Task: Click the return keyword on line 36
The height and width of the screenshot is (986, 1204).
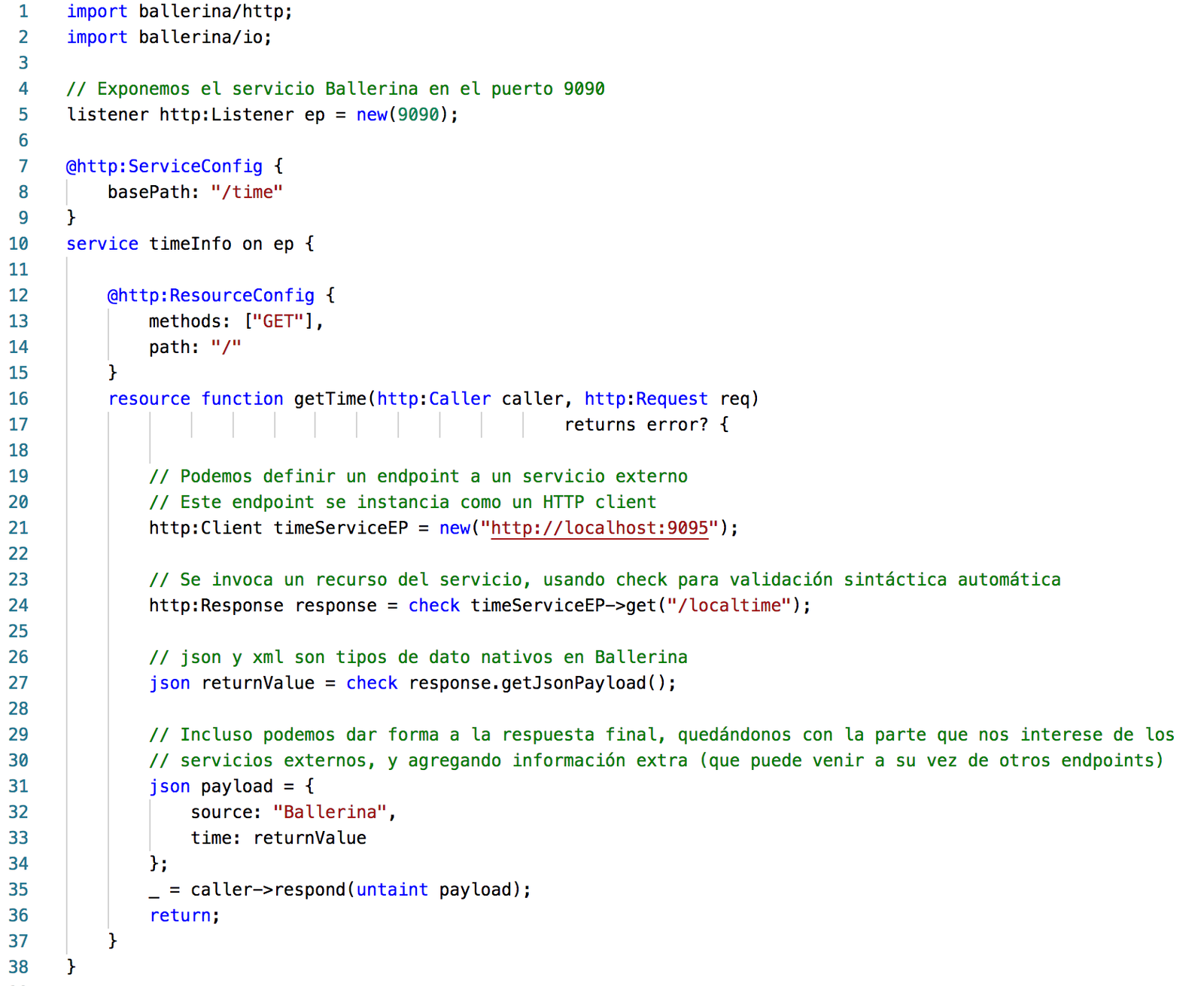Action: click(181, 915)
